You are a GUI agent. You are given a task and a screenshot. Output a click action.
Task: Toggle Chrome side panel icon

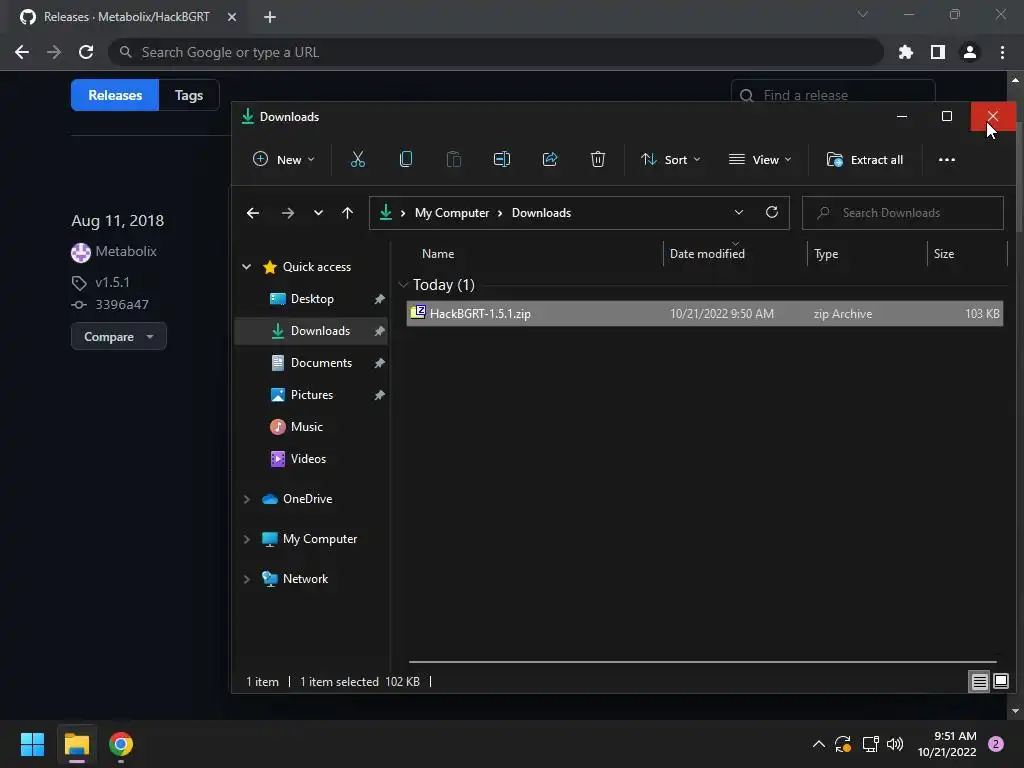pos(938,52)
